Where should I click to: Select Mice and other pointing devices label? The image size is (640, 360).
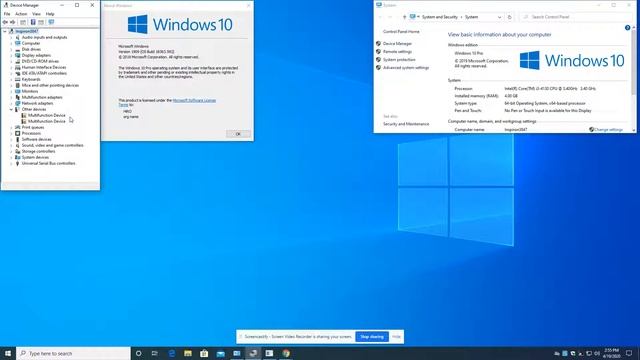point(50,85)
